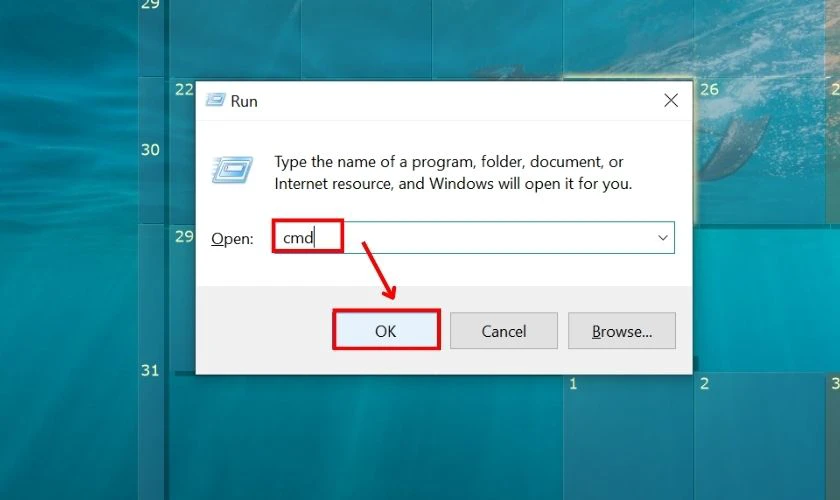Click the "Open:" label
Image resolution: width=840 pixels, height=500 pixels.
click(x=232, y=238)
